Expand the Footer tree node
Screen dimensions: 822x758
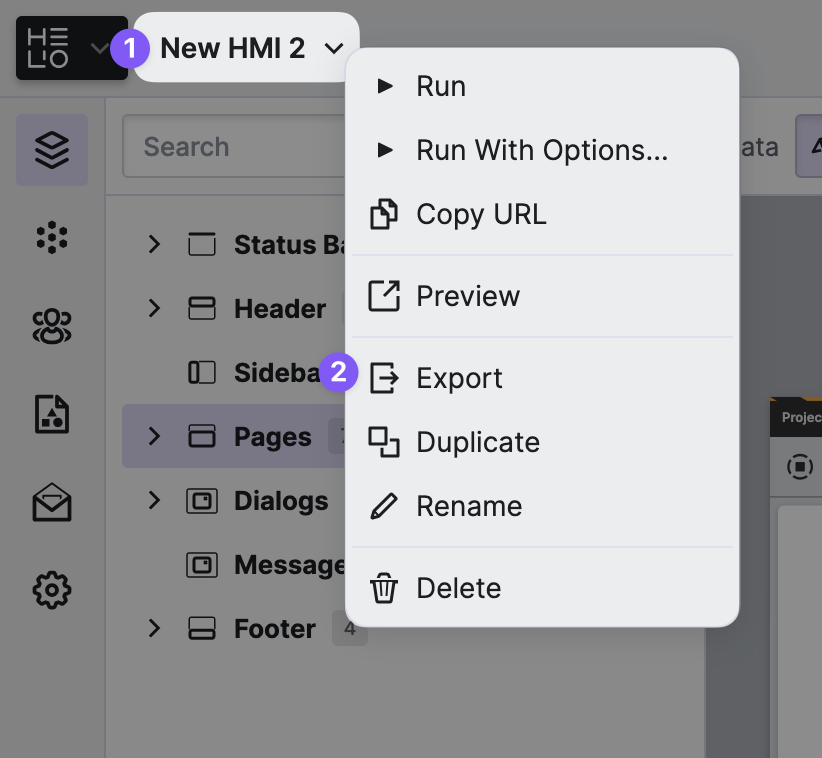pos(154,628)
